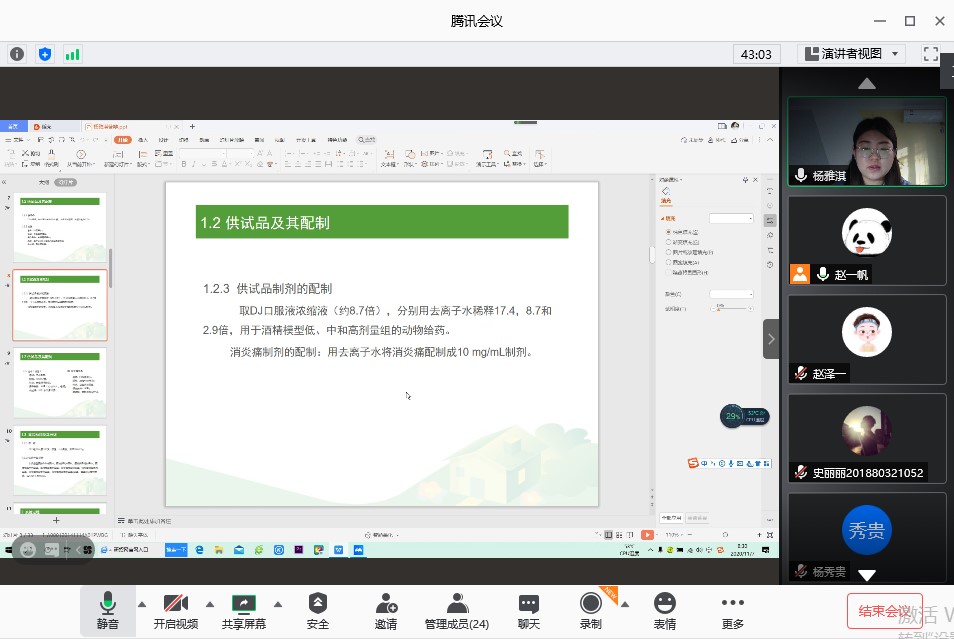The height and width of the screenshot is (639, 954).
Task: Open the 演讲者视图 view dropdown
Action: tap(851, 54)
